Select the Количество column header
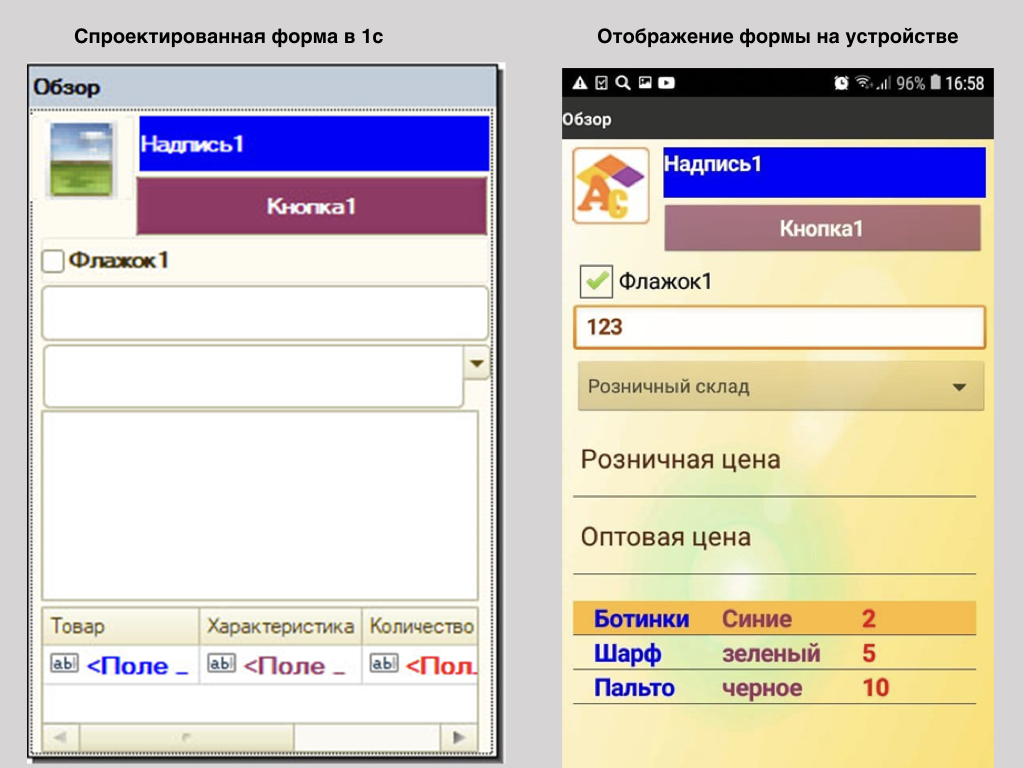This screenshot has width=1024, height=768. coord(421,626)
